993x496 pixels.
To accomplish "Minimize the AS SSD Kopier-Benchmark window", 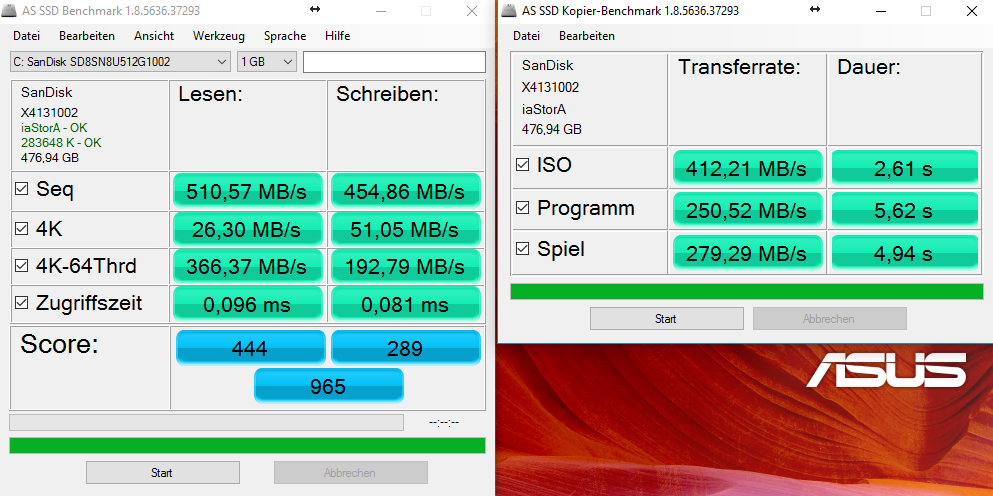I will [878, 11].
